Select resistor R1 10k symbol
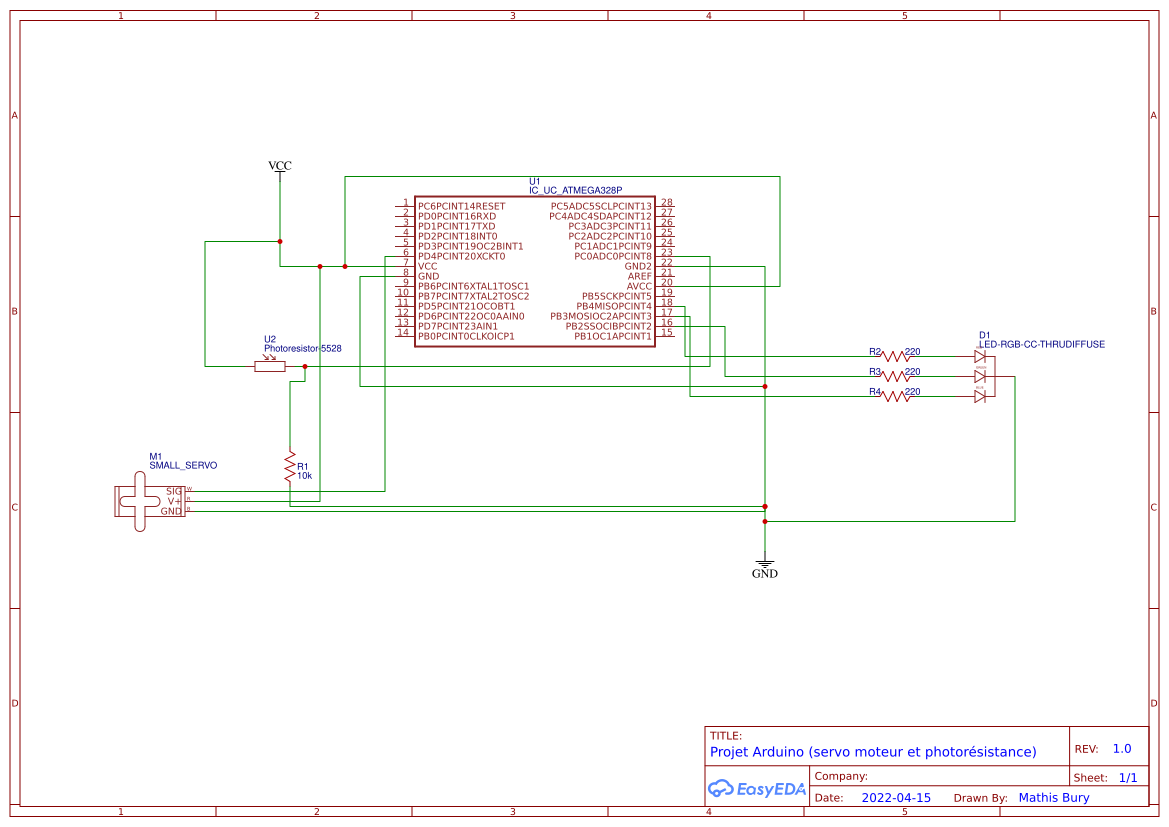 (290, 465)
